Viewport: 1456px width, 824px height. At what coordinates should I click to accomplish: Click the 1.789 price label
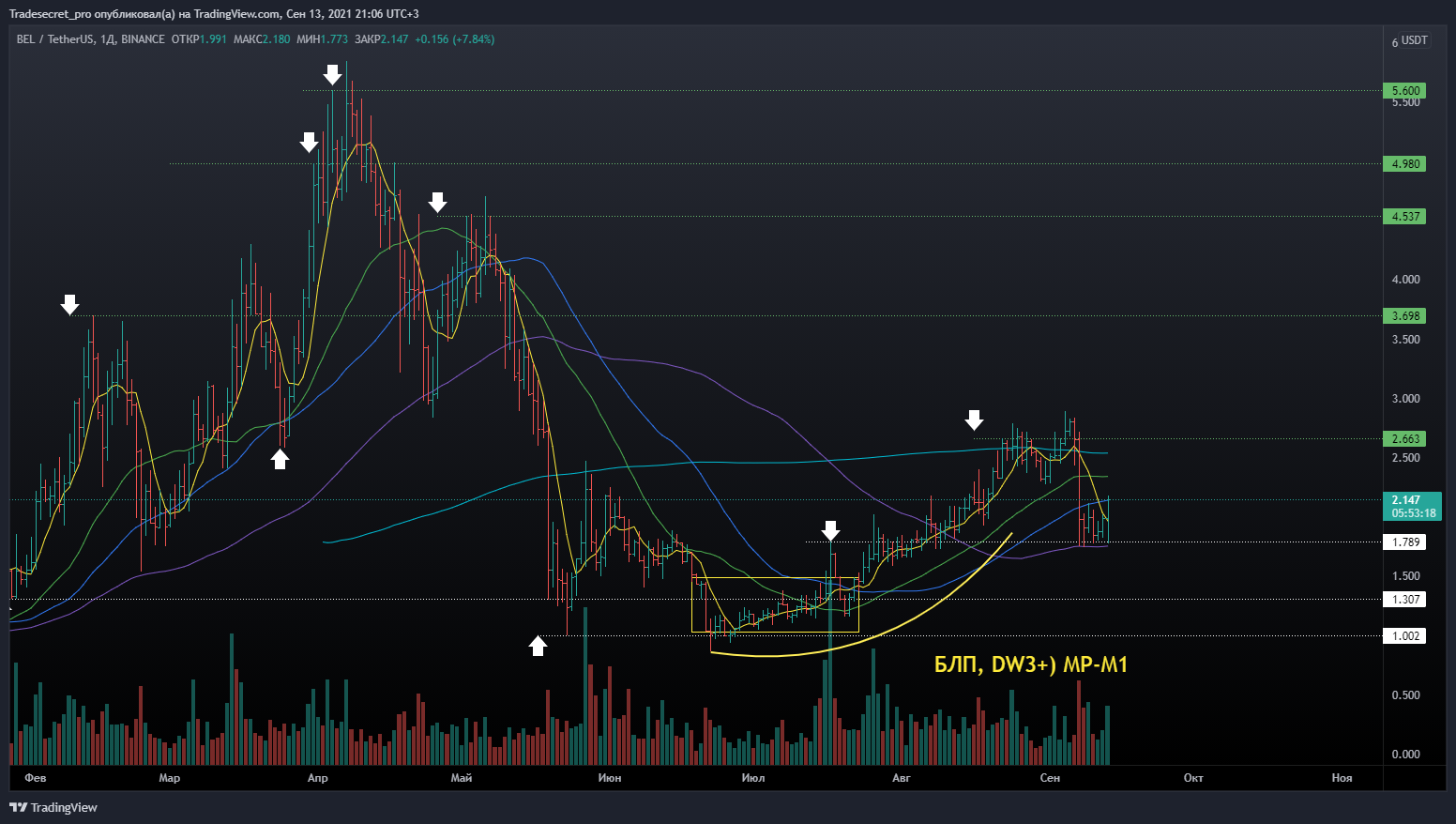click(x=1404, y=542)
